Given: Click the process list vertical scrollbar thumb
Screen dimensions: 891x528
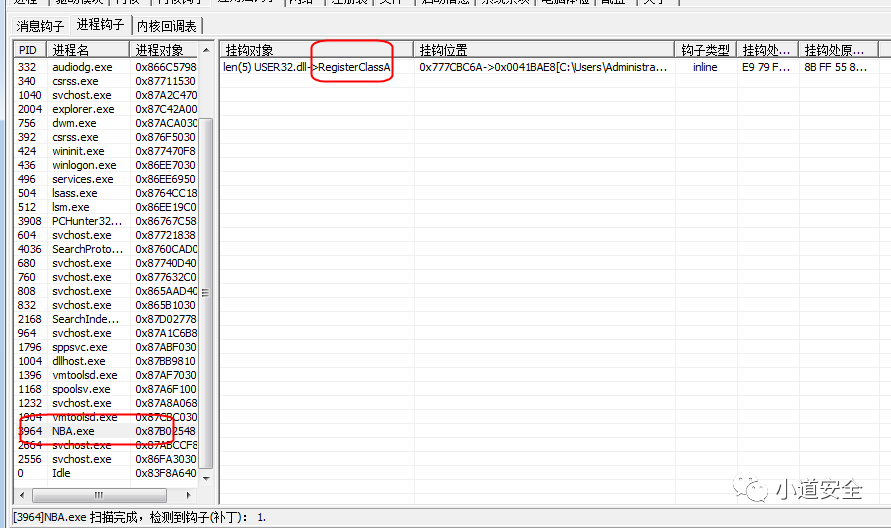Looking at the screenshot, I should [206, 293].
